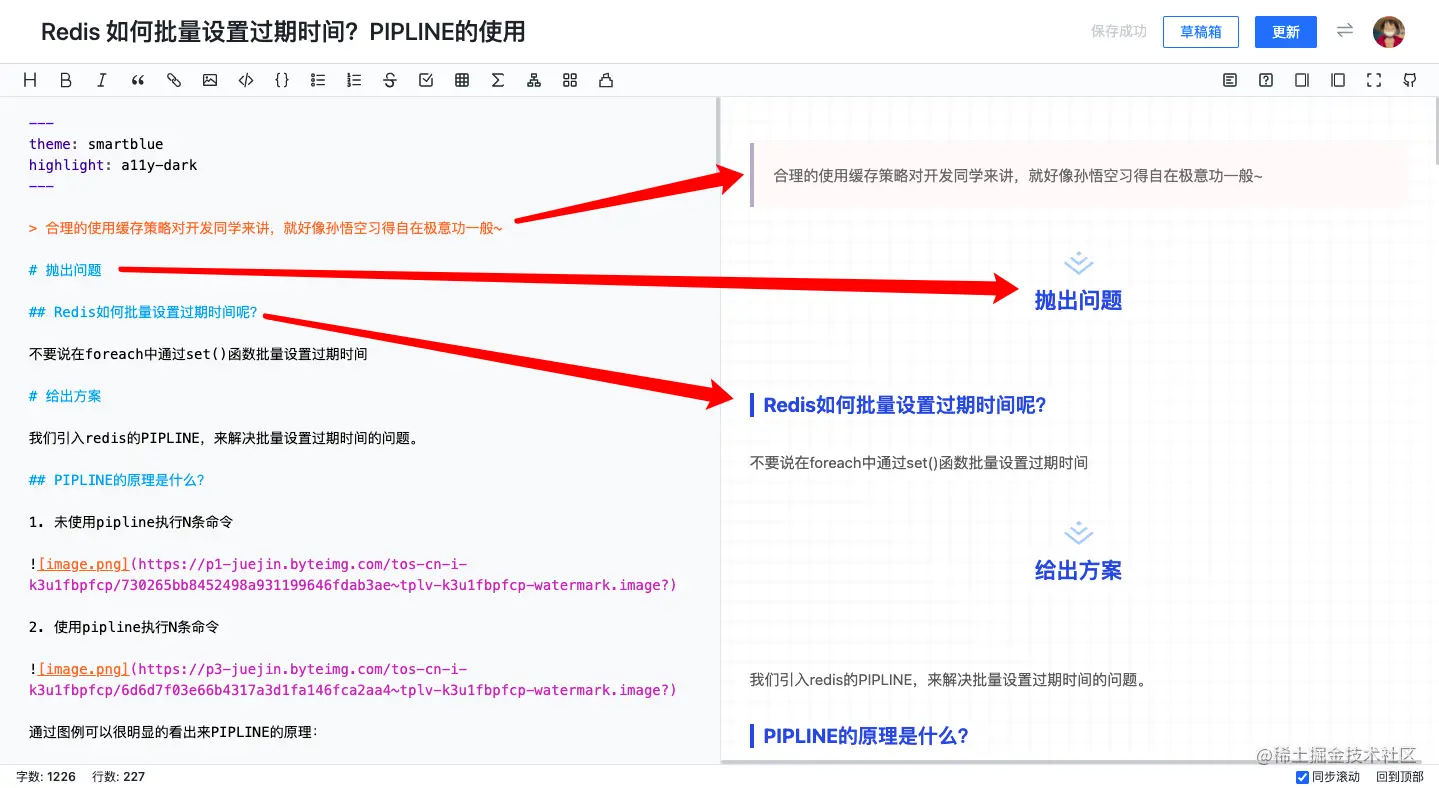This screenshot has width=1439, height=788.
Task: Insert inline code
Action: pos(246,81)
